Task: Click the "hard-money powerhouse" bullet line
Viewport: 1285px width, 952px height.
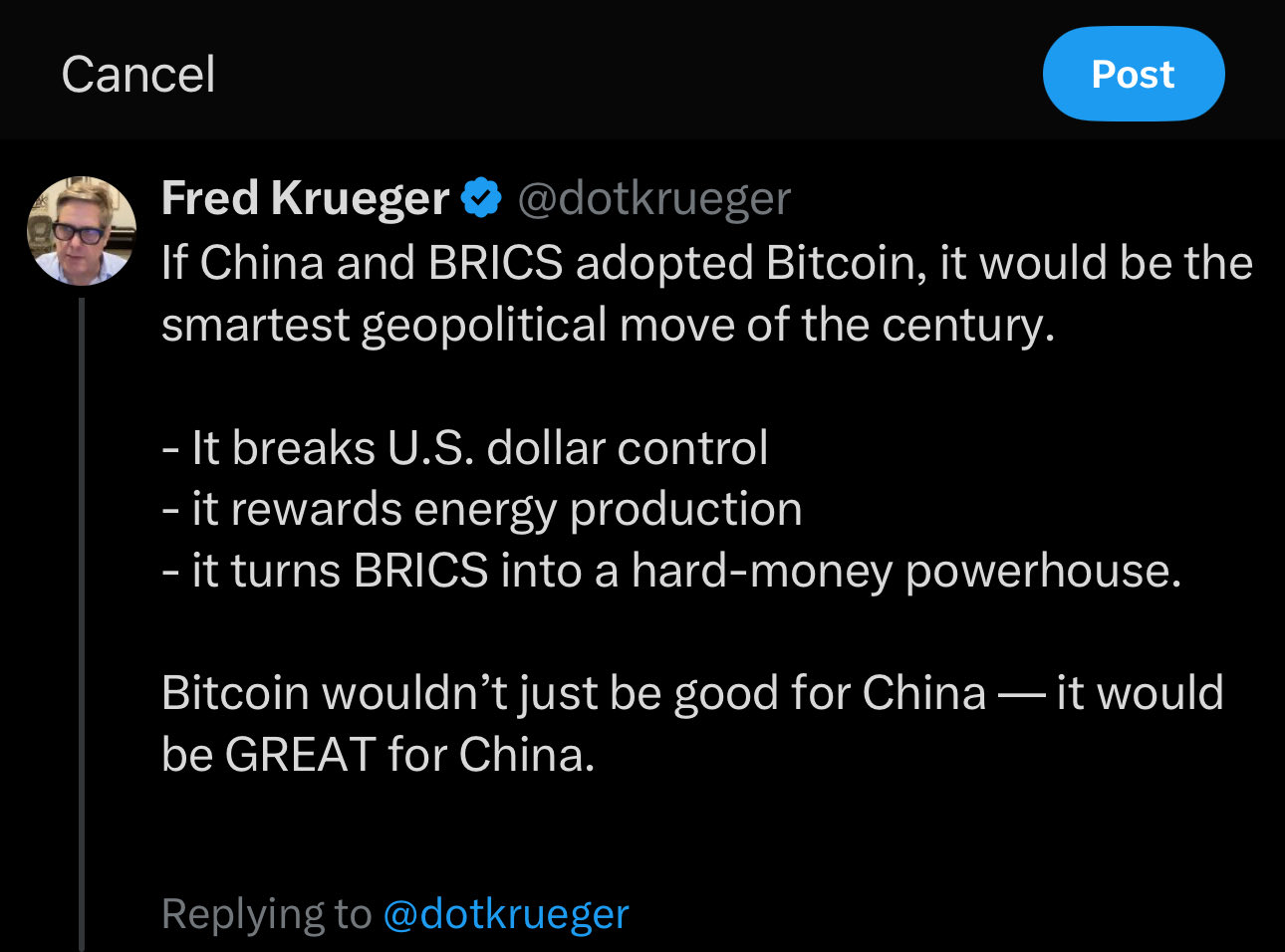Action: click(x=670, y=571)
